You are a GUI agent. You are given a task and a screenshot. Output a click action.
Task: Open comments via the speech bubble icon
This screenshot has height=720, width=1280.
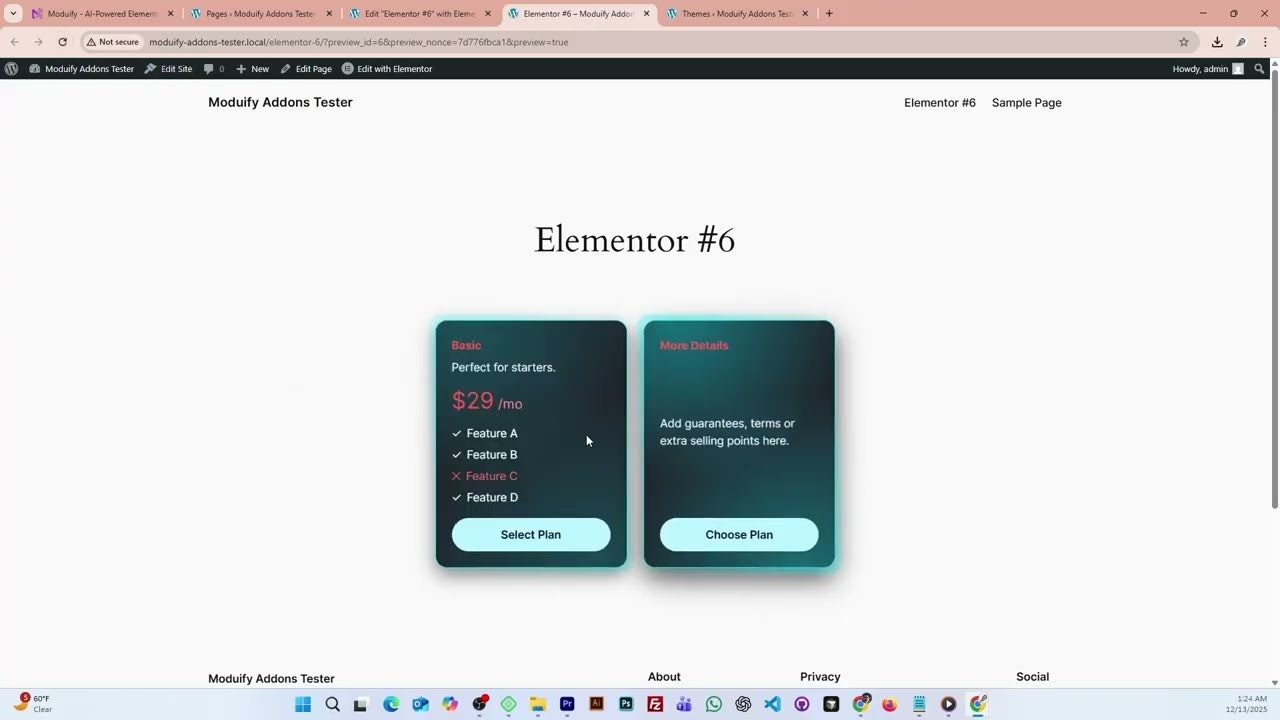point(209,68)
